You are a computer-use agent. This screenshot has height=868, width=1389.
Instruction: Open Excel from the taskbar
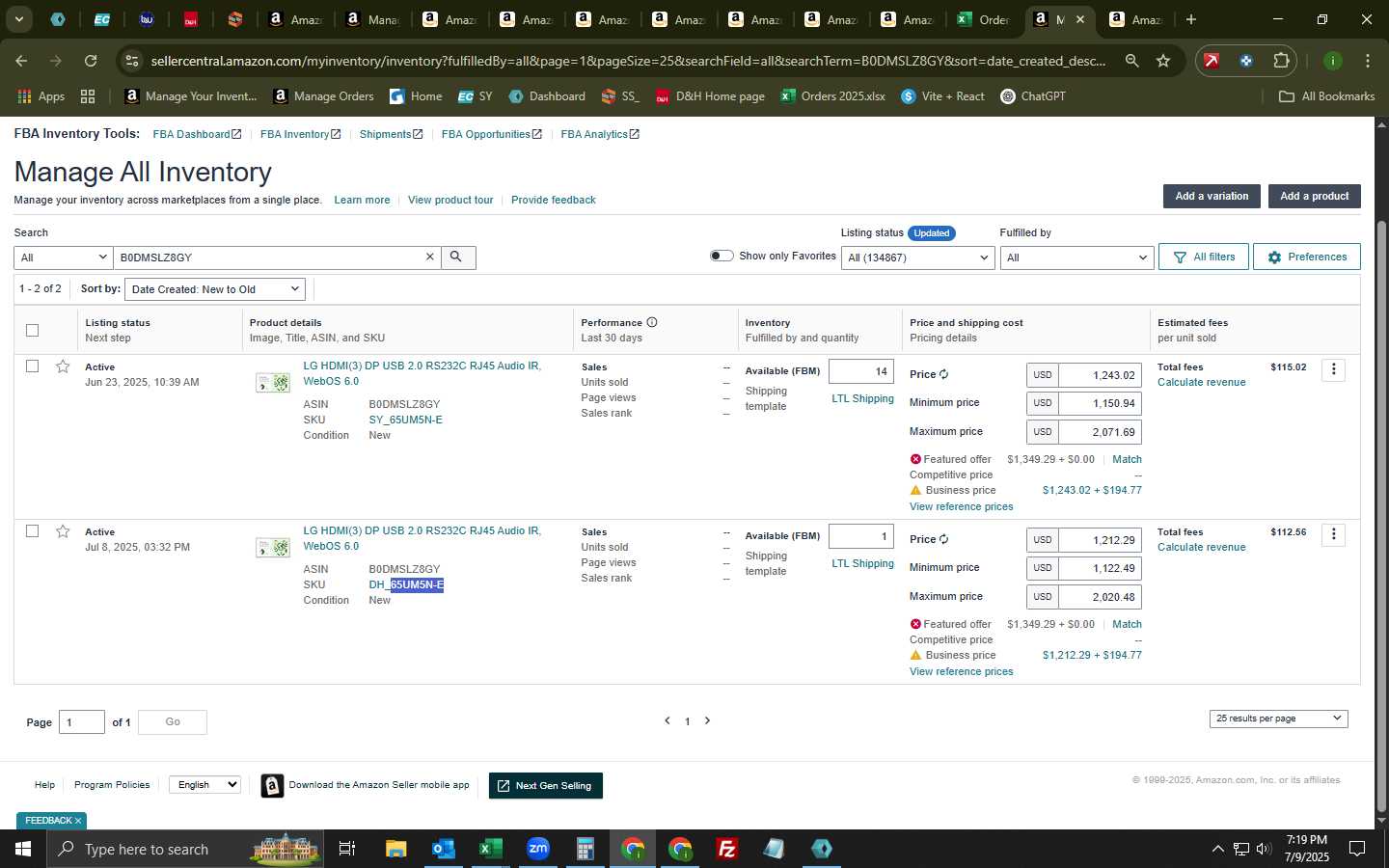coord(490,849)
